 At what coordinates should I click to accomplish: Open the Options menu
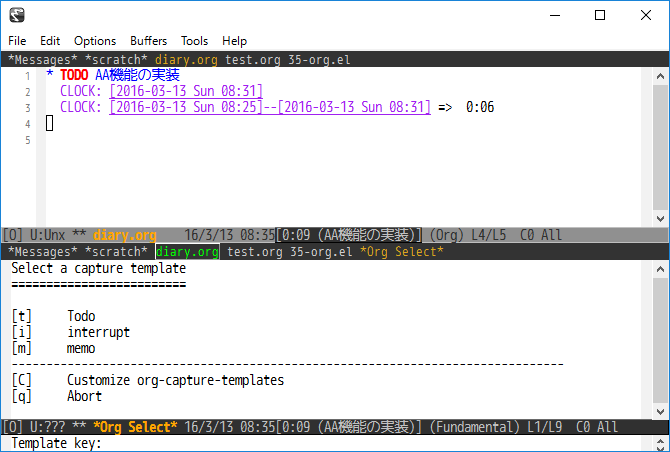(95, 41)
